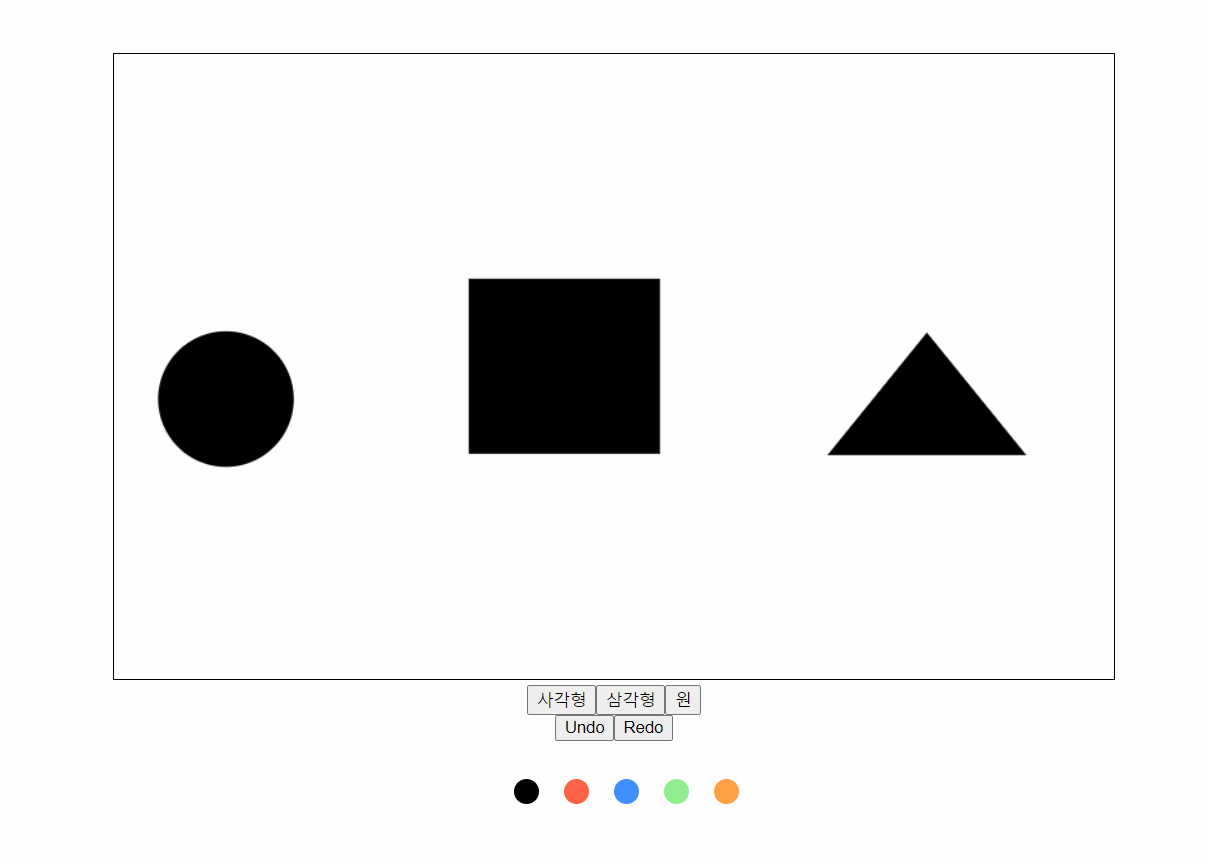Click the 삼각형 (triangle) button
The width and height of the screenshot is (1208, 863).
(630, 700)
